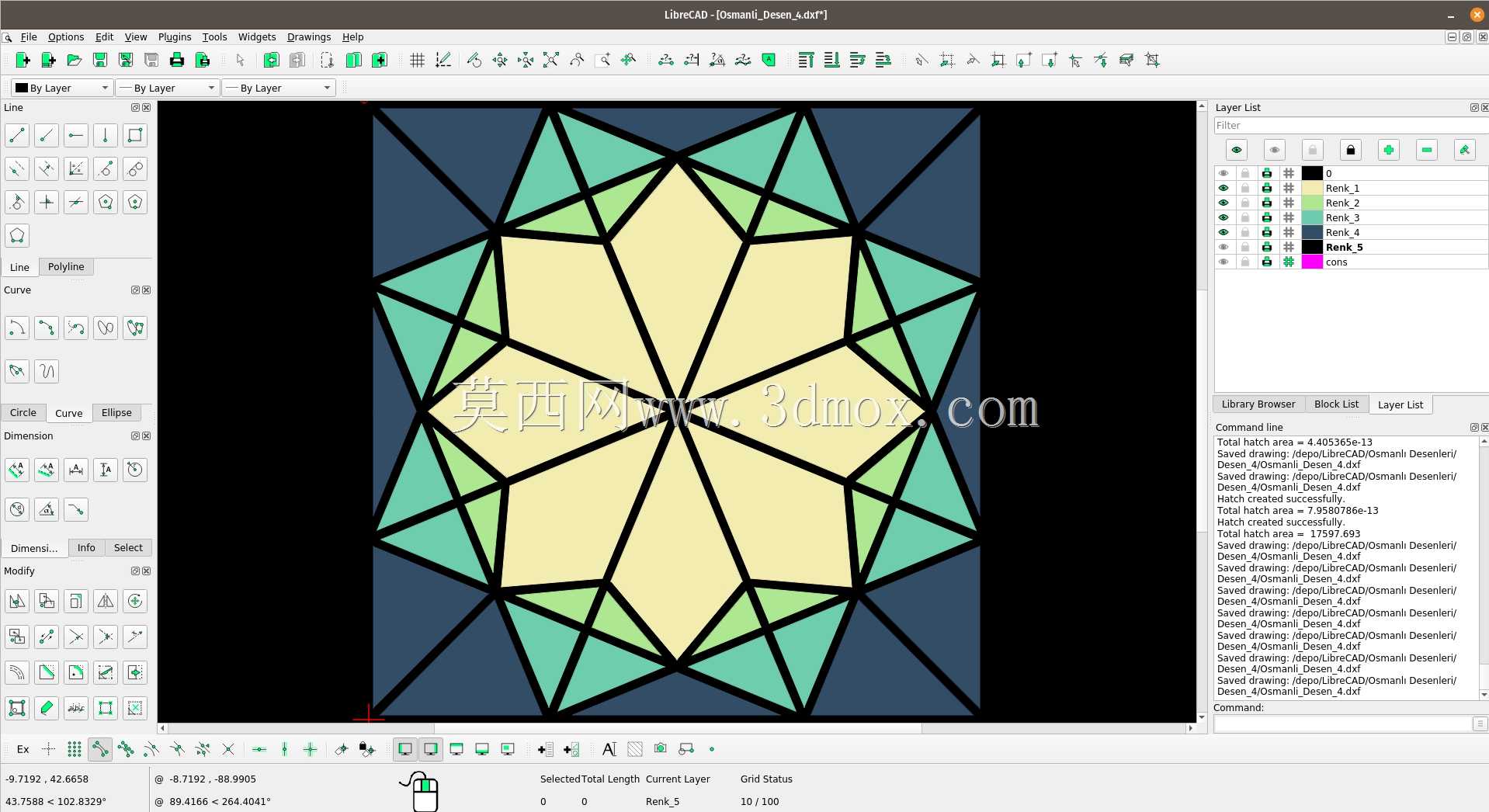Enable Snap to endpoints icon
Screen dimensions: 1489x812
click(100, 749)
